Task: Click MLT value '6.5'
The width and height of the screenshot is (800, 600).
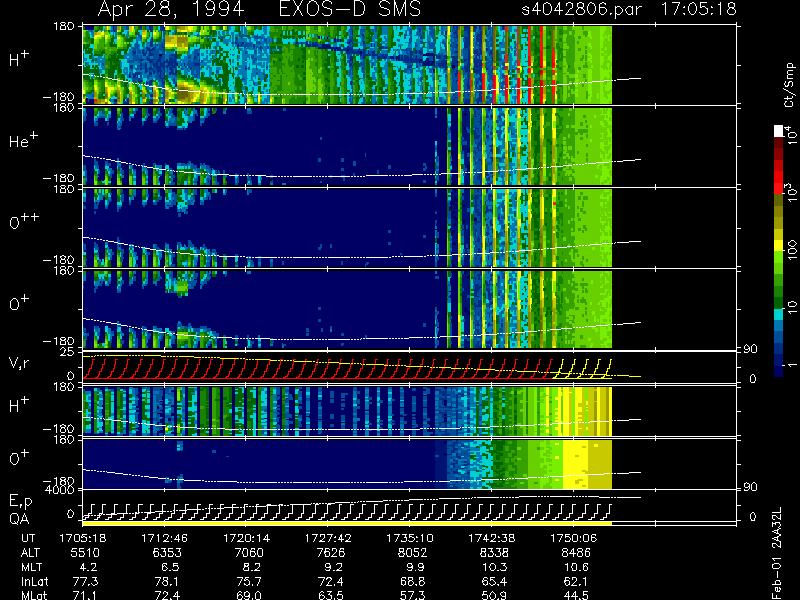Action: 170,567
